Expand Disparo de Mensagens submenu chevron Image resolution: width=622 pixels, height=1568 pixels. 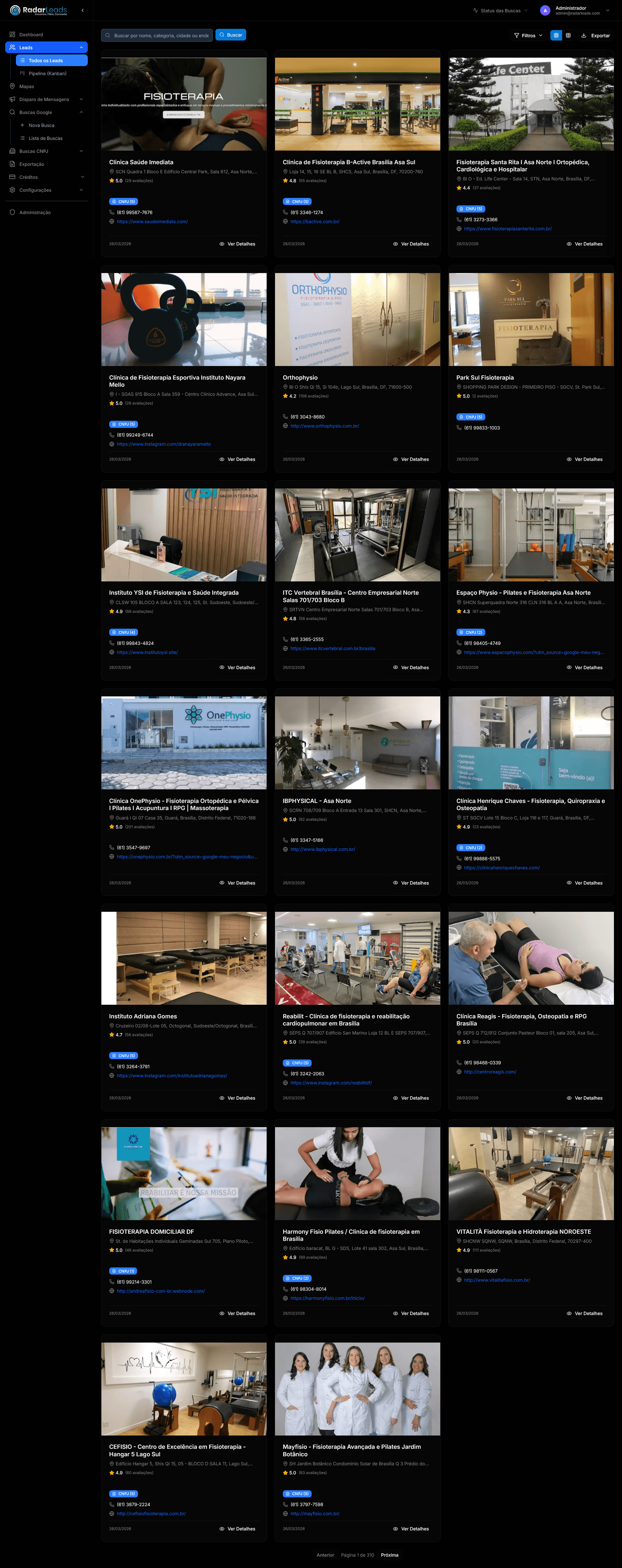81,99
